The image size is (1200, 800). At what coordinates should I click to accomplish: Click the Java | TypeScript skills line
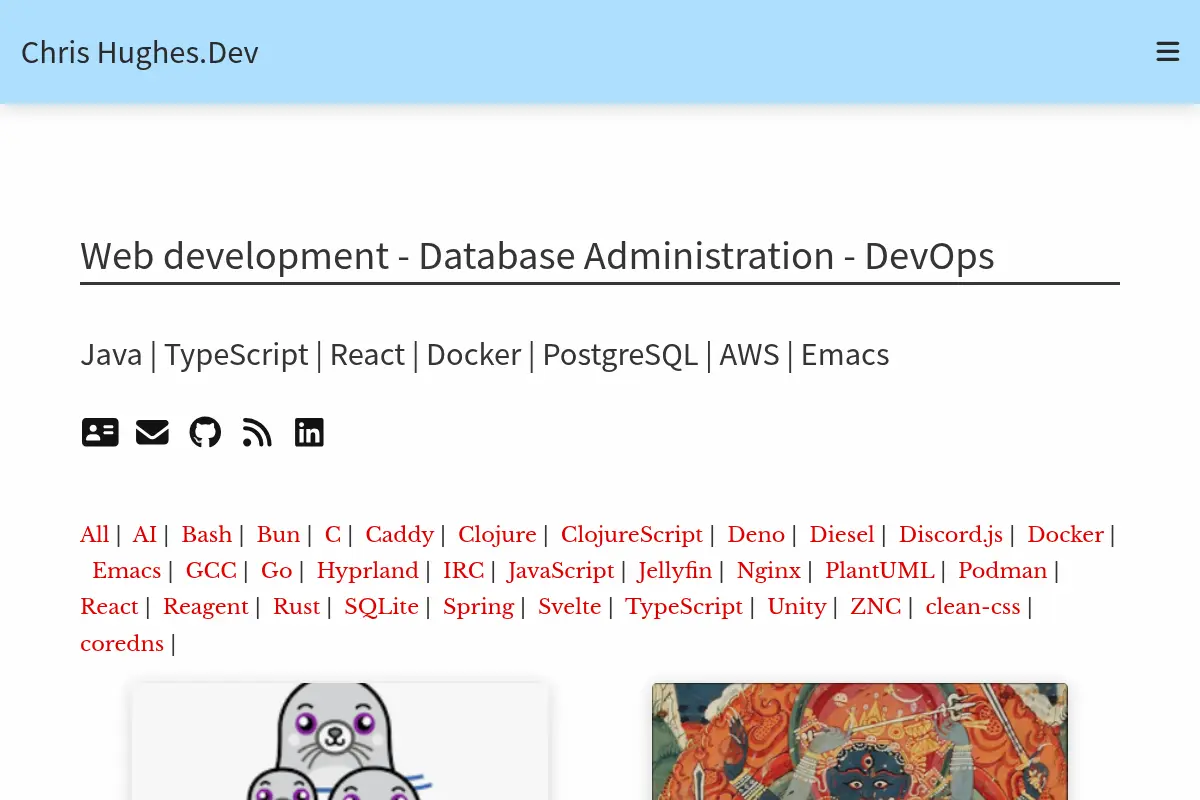485,354
